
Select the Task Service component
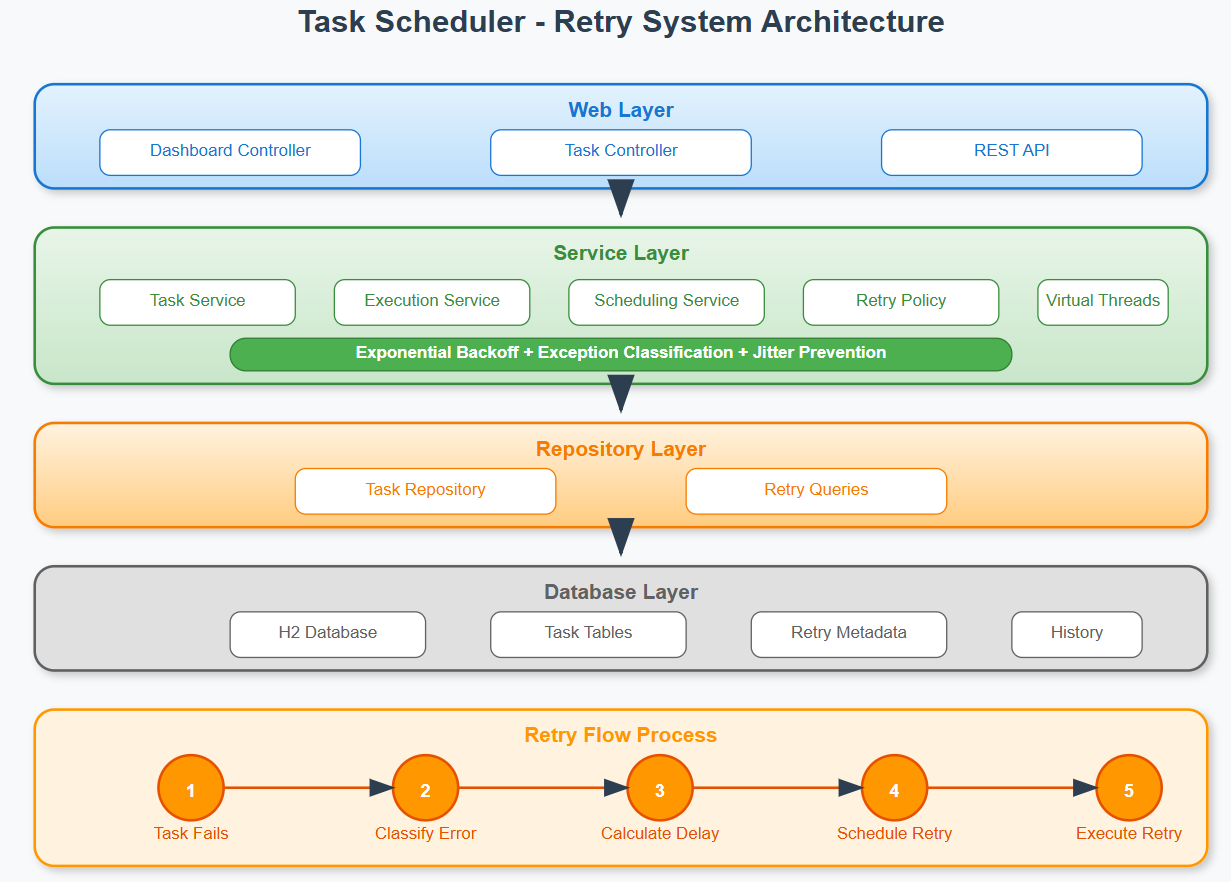tap(198, 302)
